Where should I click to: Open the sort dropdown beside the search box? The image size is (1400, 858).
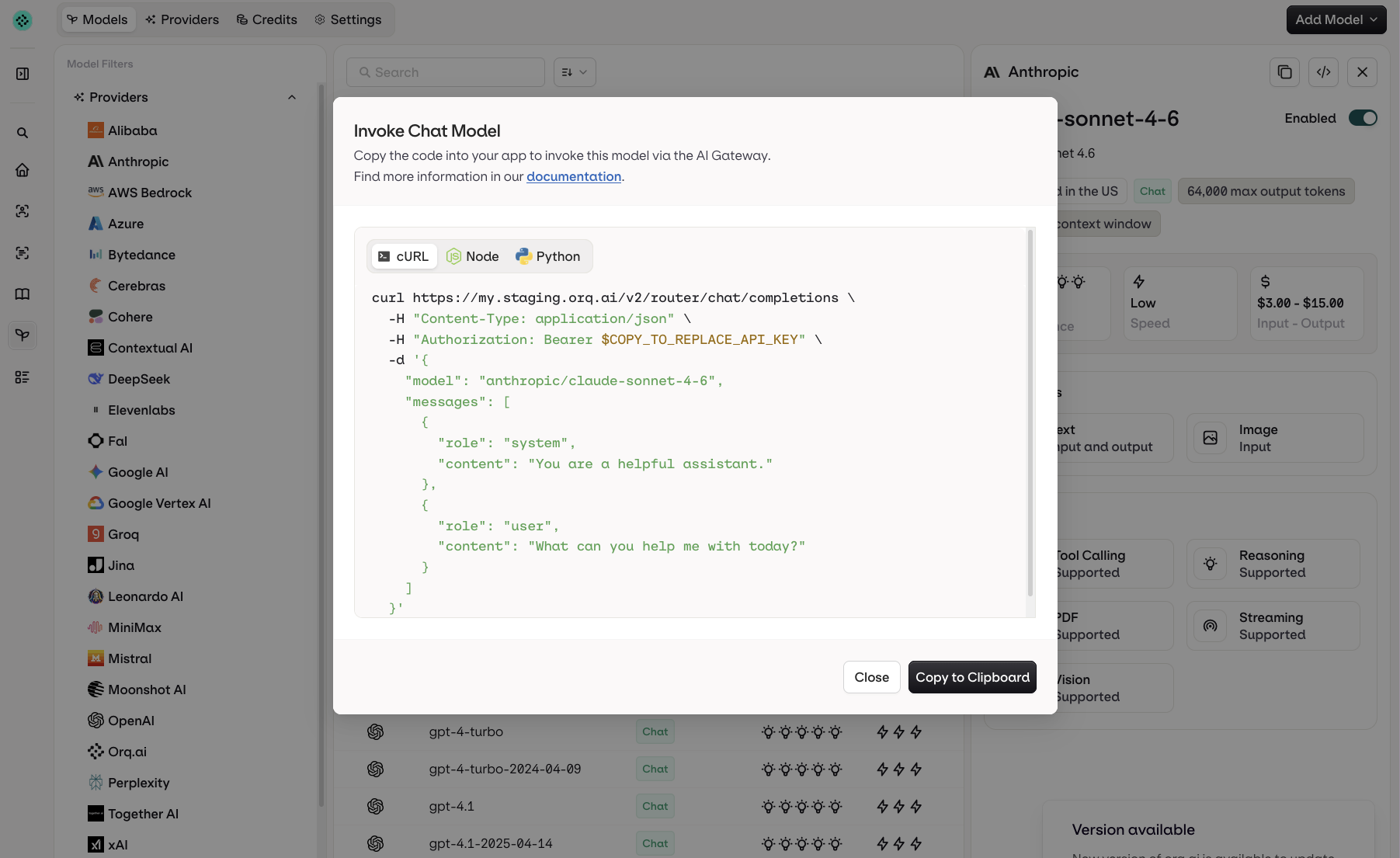(574, 71)
